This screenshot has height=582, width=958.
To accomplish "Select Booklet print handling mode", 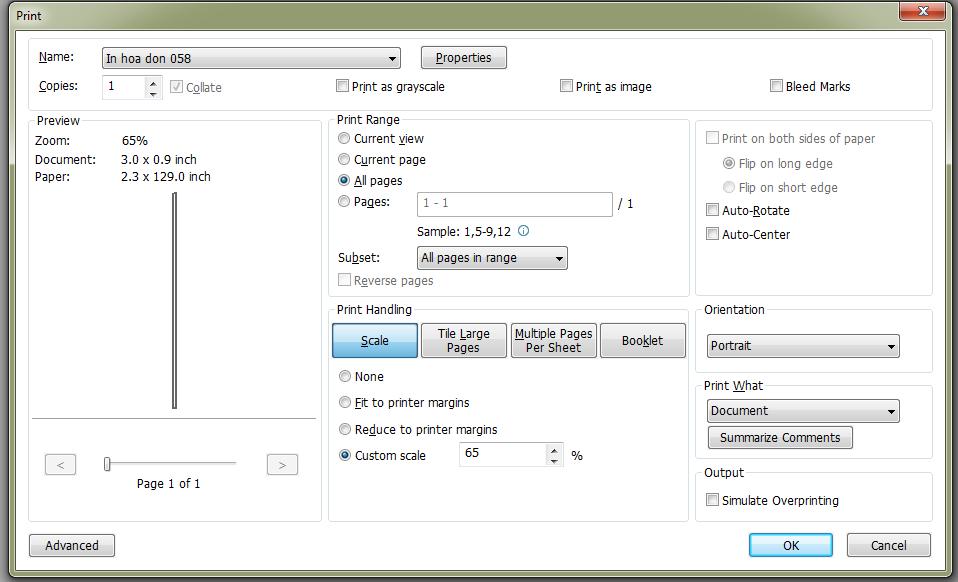I will 643,340.
